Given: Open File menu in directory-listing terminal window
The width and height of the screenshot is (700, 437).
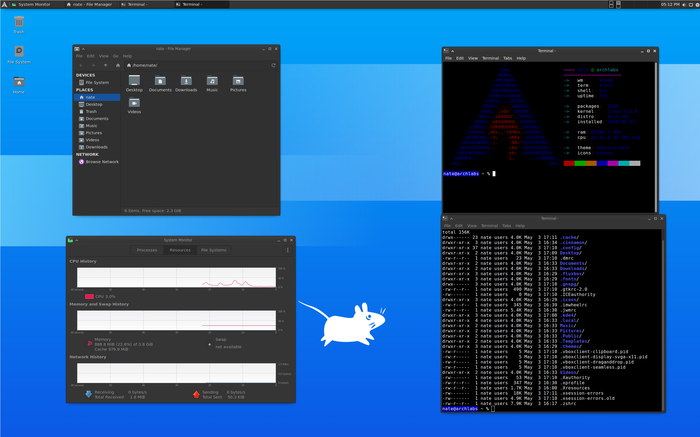Looking at the screenshot, I should tap(447, 226).
